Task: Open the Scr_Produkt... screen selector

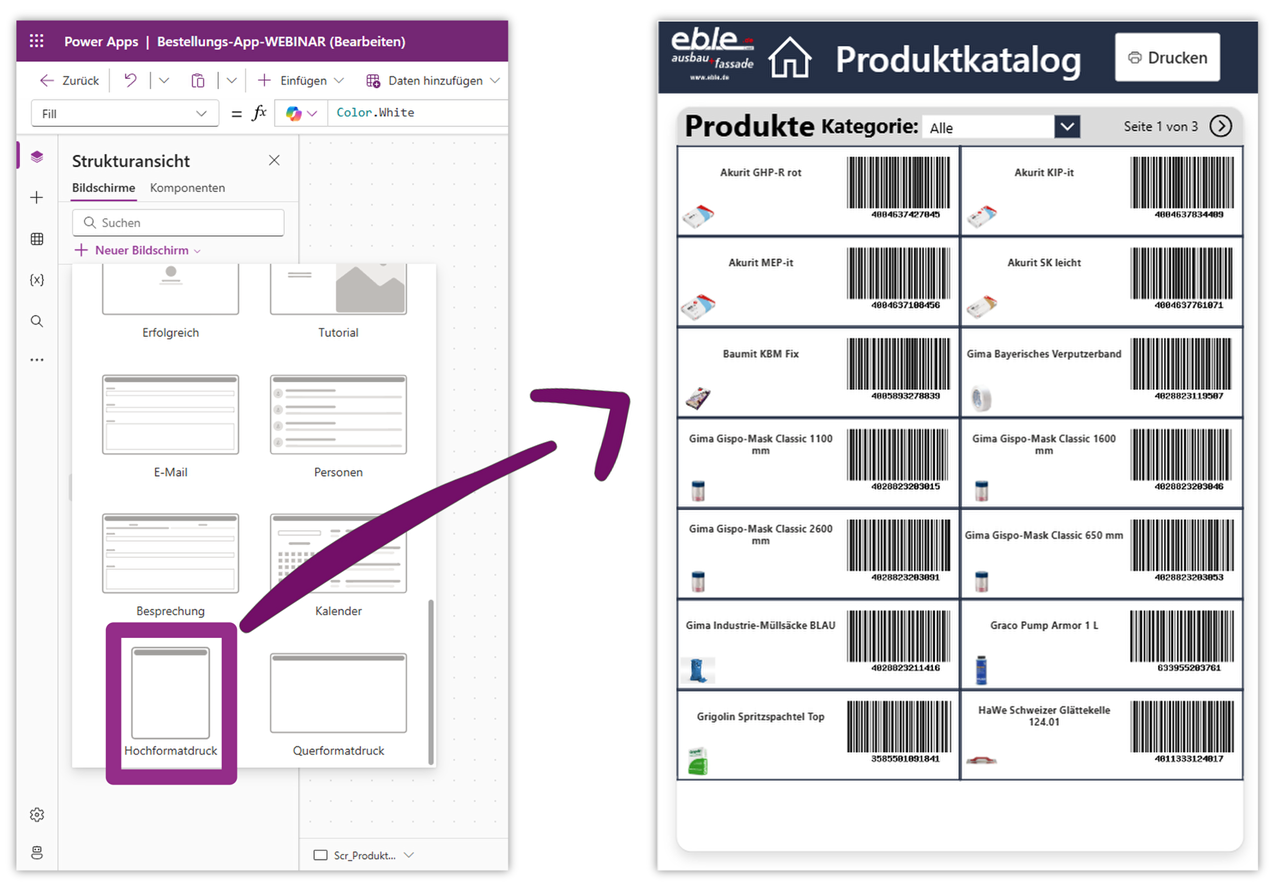Action: 363,855
